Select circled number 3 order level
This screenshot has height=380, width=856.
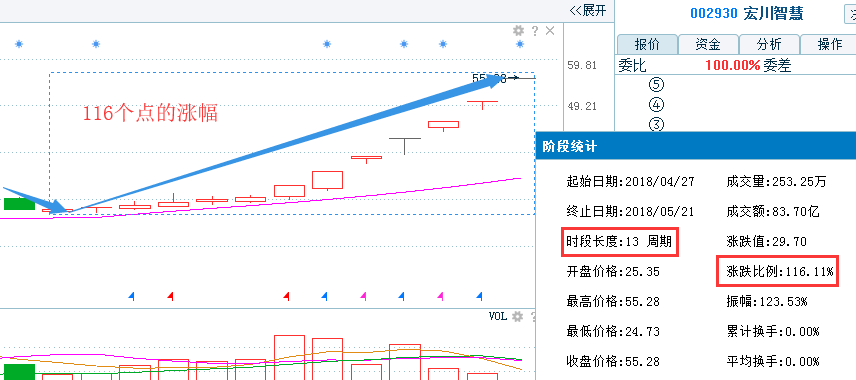point(657,124)
